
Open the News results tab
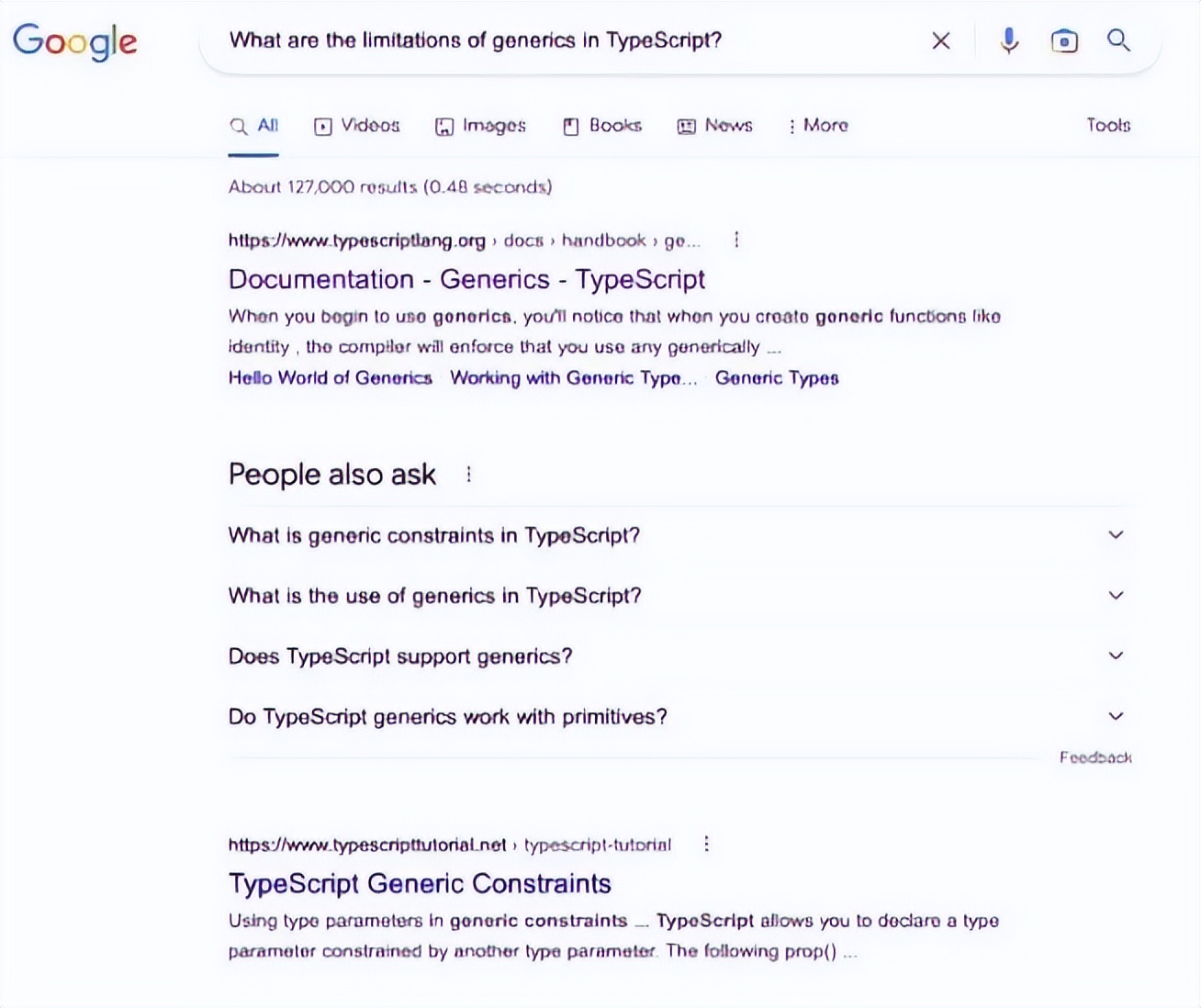[715, 126]
